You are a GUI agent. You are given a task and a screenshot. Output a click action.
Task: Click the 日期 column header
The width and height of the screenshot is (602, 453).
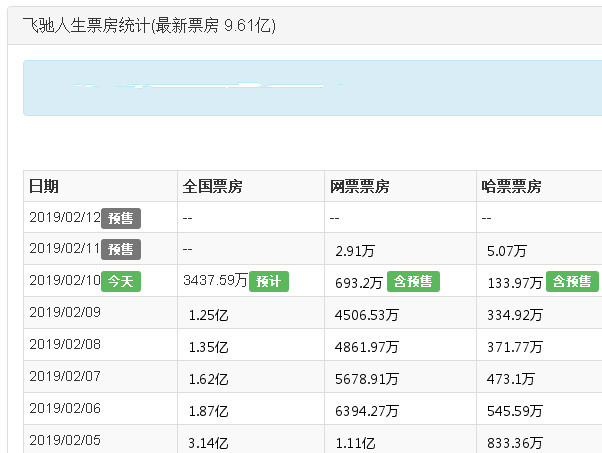click(44, 186)
